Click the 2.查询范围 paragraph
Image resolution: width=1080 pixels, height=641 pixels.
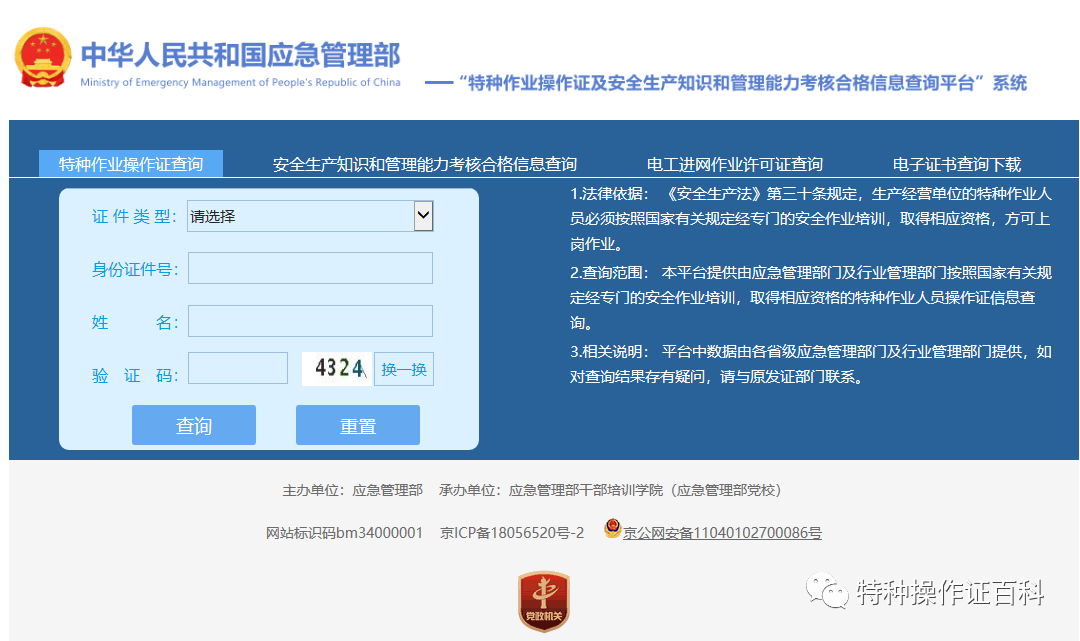(810, 297)
